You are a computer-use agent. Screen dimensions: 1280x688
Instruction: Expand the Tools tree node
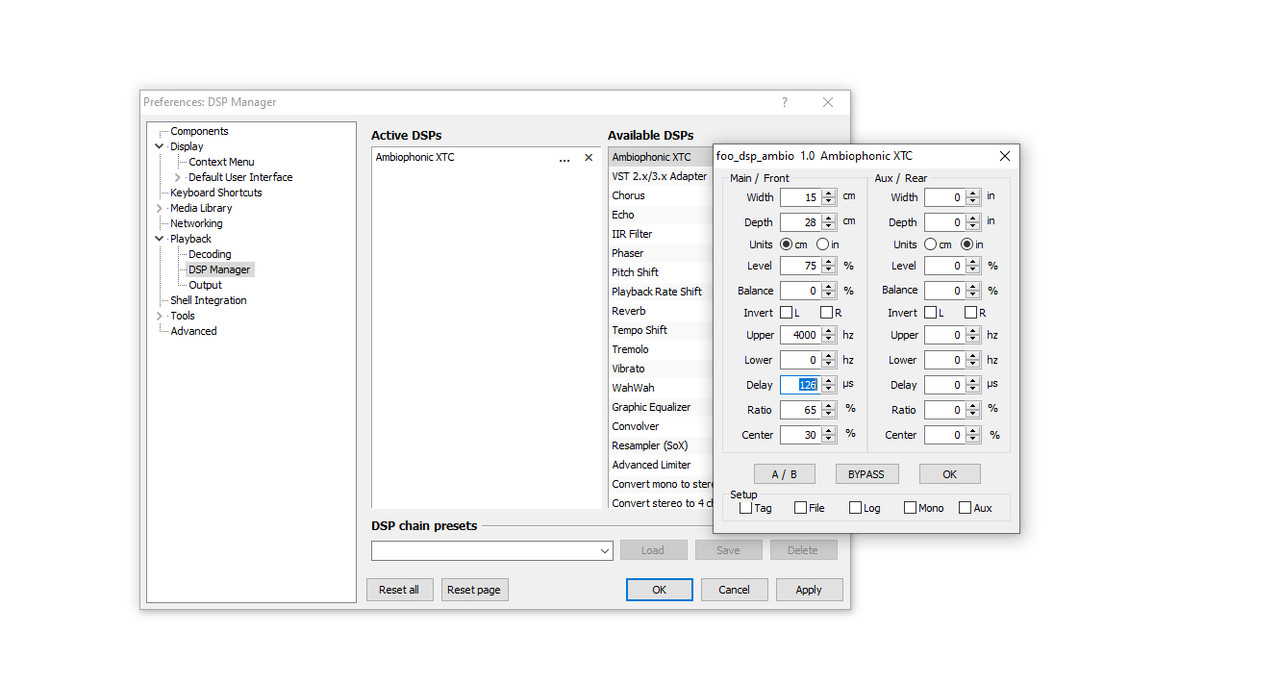(x=159, y=316)
